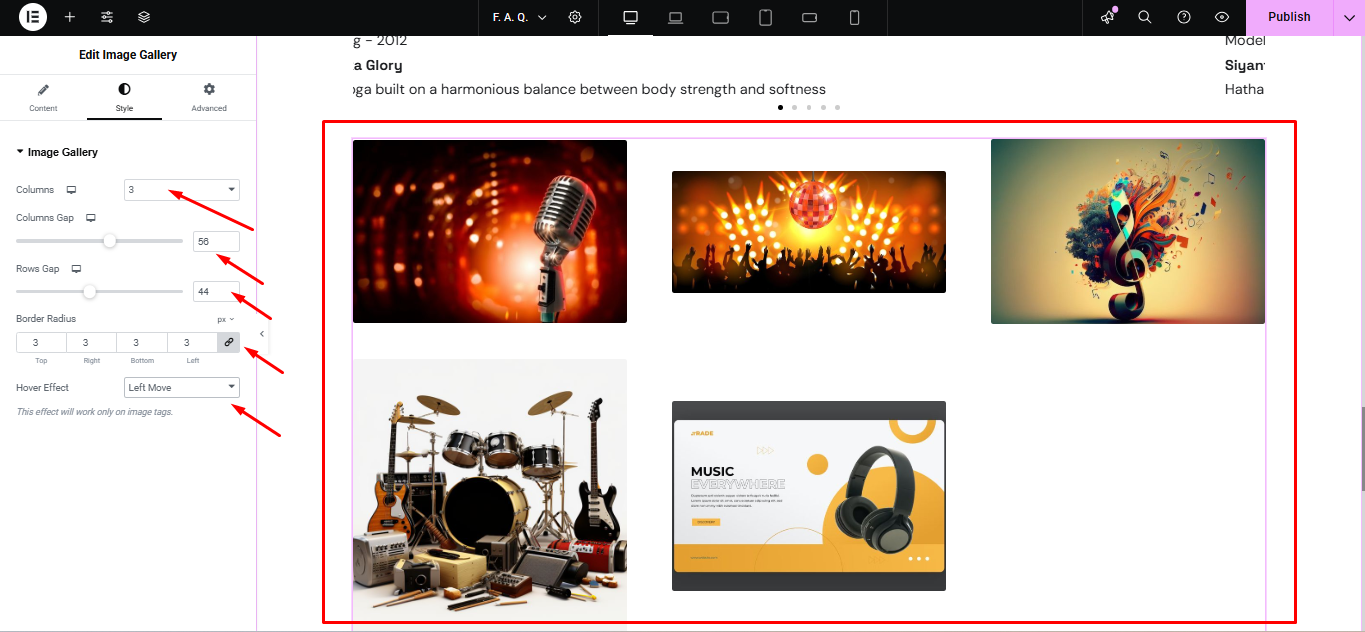Select the microphone gallery image
The width and height of the screenshot is (1365, 632).
[x=490, y=231]
